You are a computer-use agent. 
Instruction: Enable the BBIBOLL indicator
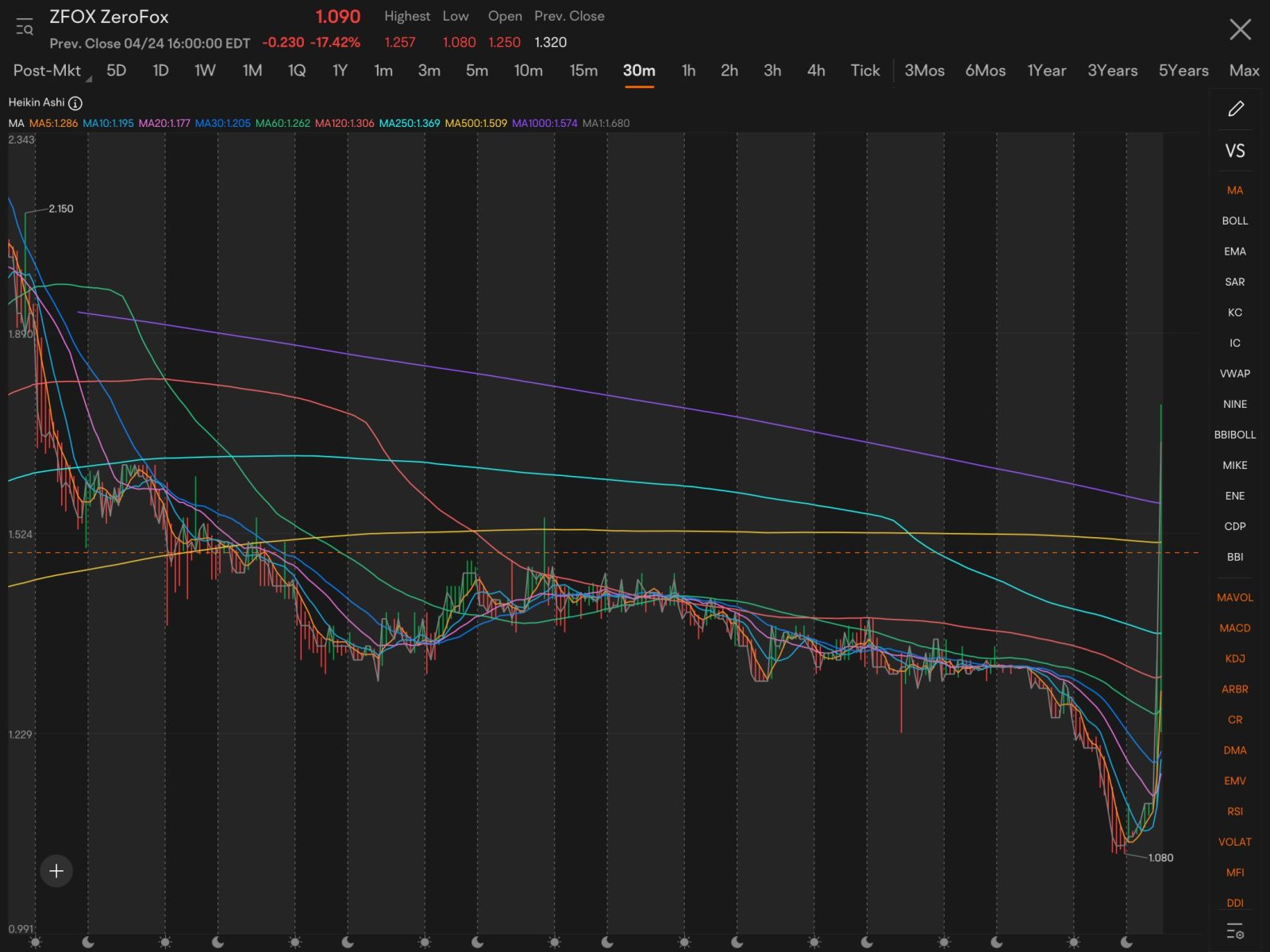pos(1235,435)
